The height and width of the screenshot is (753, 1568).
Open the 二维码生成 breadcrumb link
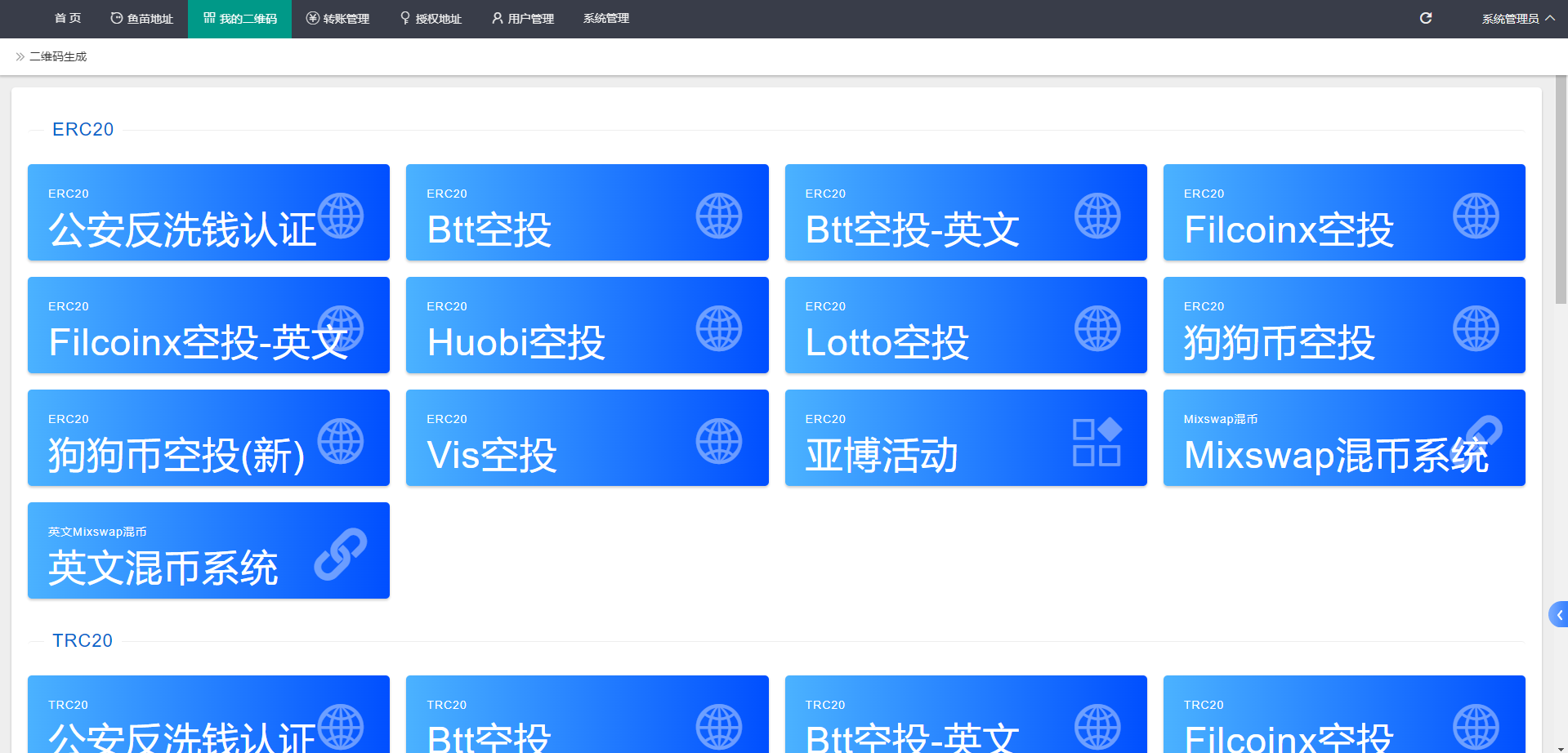tap(57, 56)
